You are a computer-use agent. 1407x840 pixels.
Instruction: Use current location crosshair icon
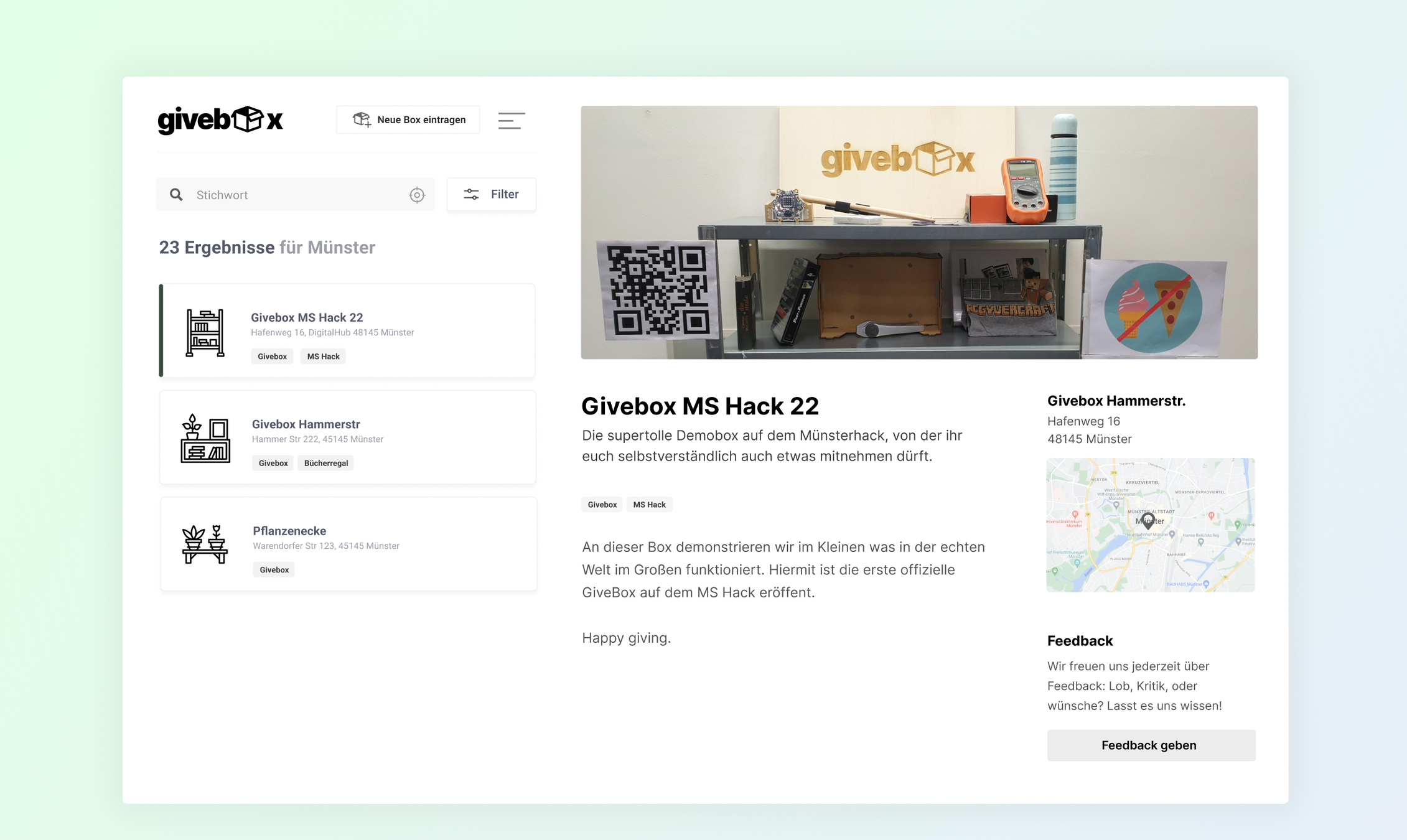[417, 195]
